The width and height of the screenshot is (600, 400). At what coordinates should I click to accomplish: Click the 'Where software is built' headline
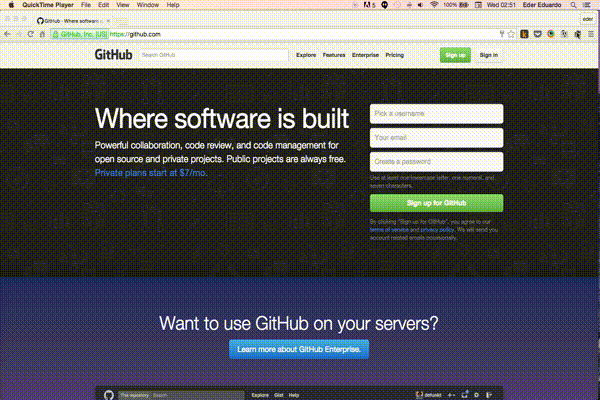click(x=222, y=118)
